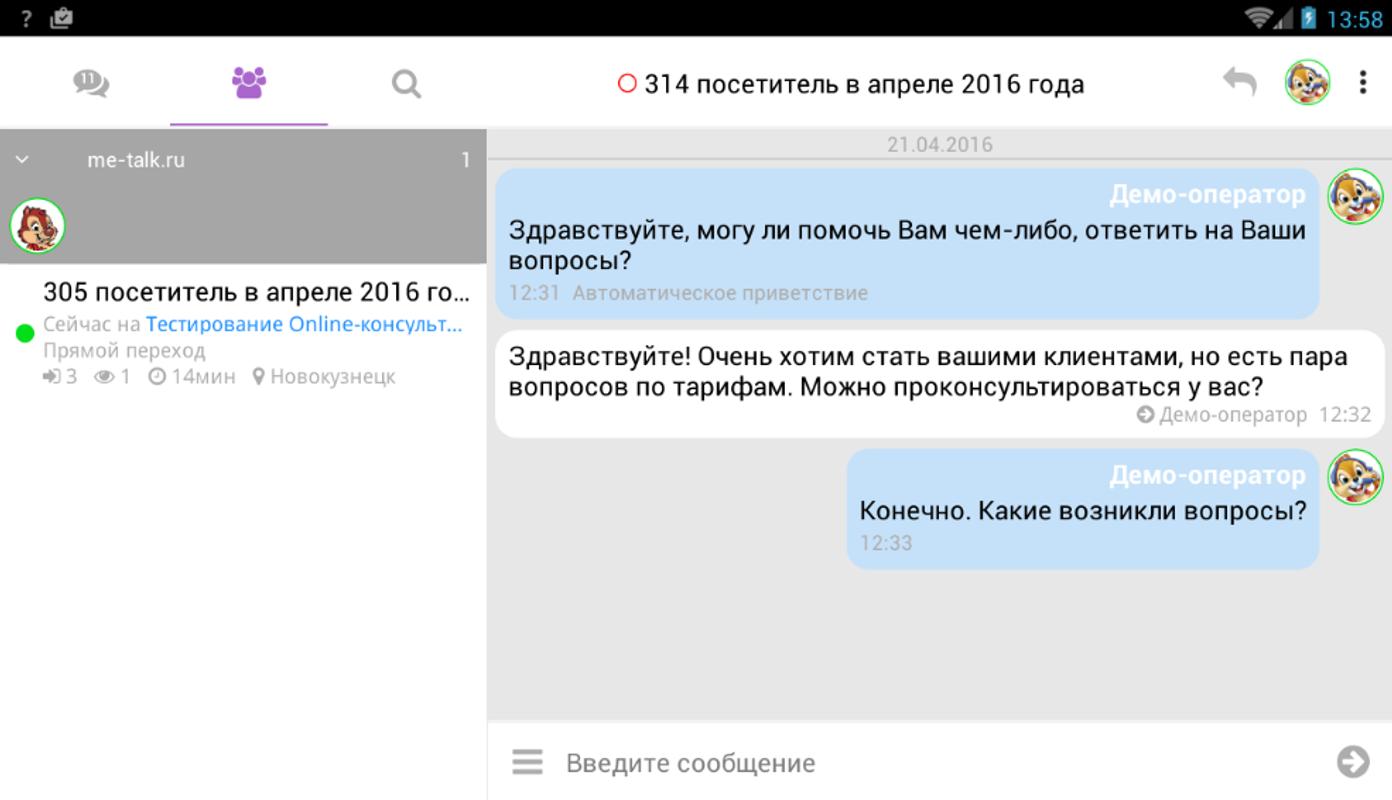Tap the visitor count 1 in me-talk.ru header
The width and height of the screenshot is (1392, 800).
(x=465, y=160)
